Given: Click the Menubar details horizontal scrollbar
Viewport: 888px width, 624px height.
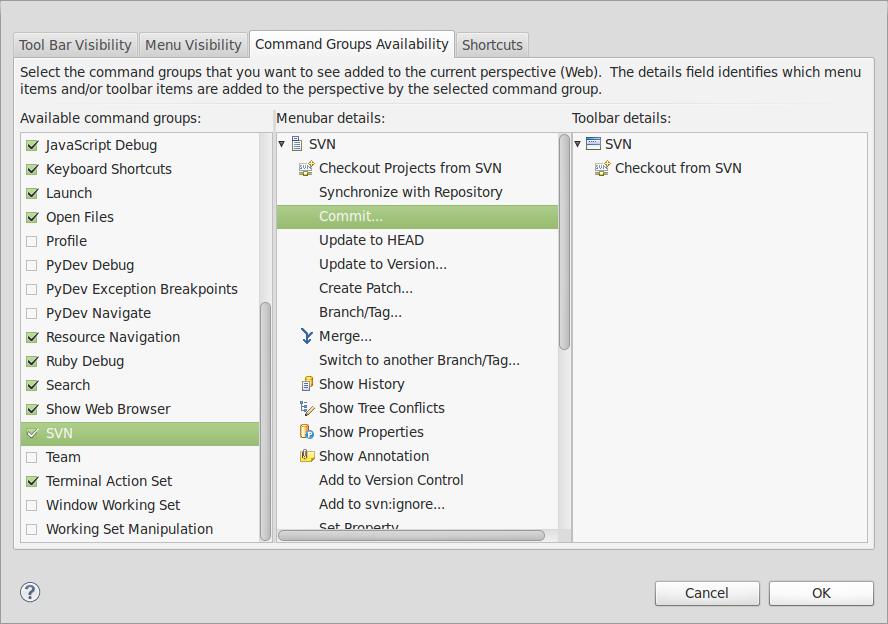Looking at the screenshot, I should 412,536.
